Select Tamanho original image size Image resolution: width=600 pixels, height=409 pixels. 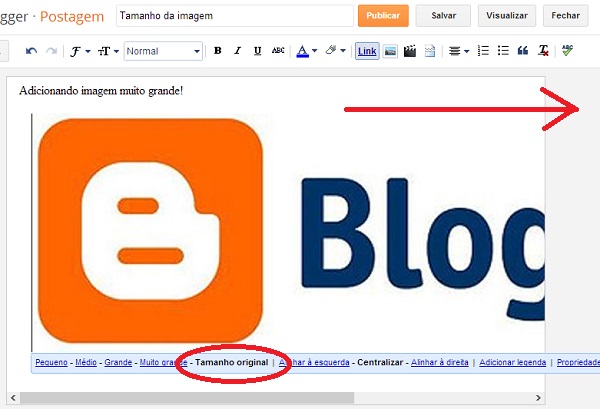[x=232, y=362]
